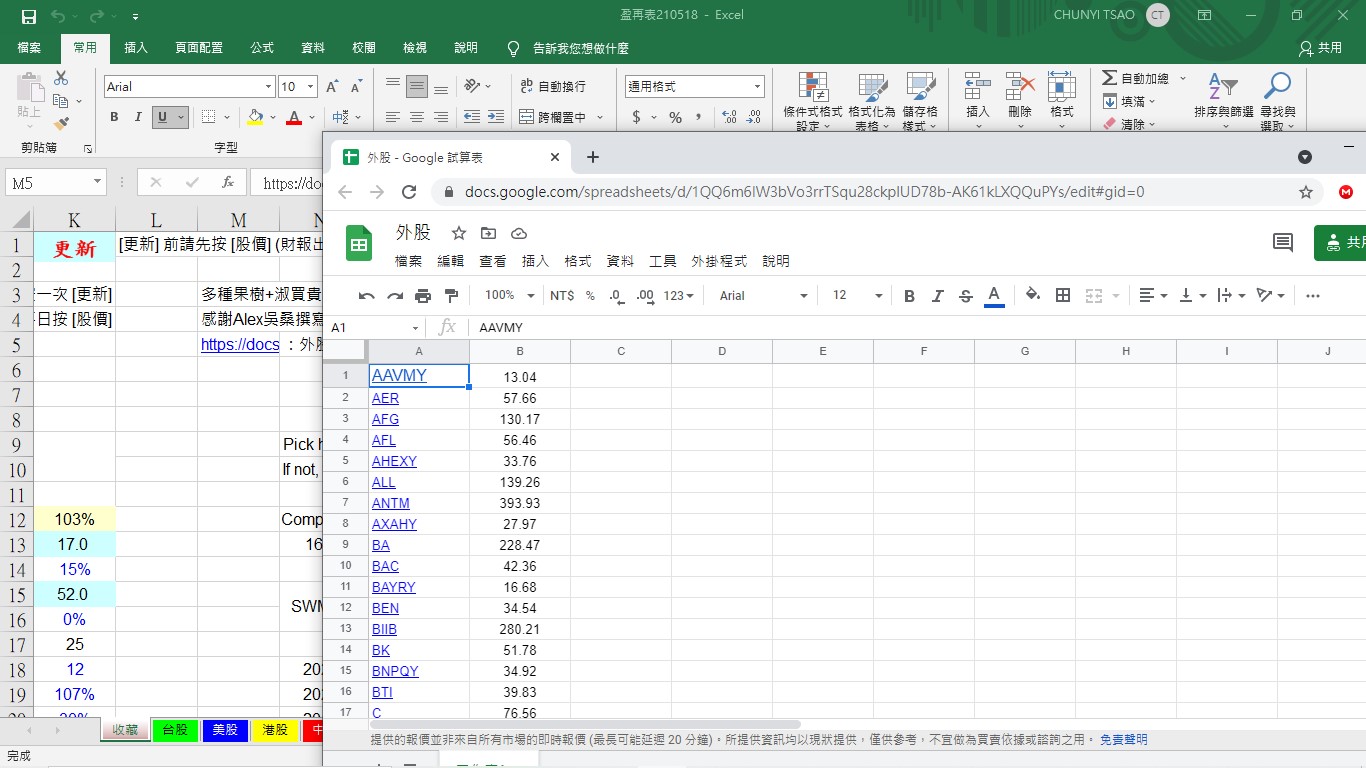Select the paint format roller in Sheets

click(451, 296)
